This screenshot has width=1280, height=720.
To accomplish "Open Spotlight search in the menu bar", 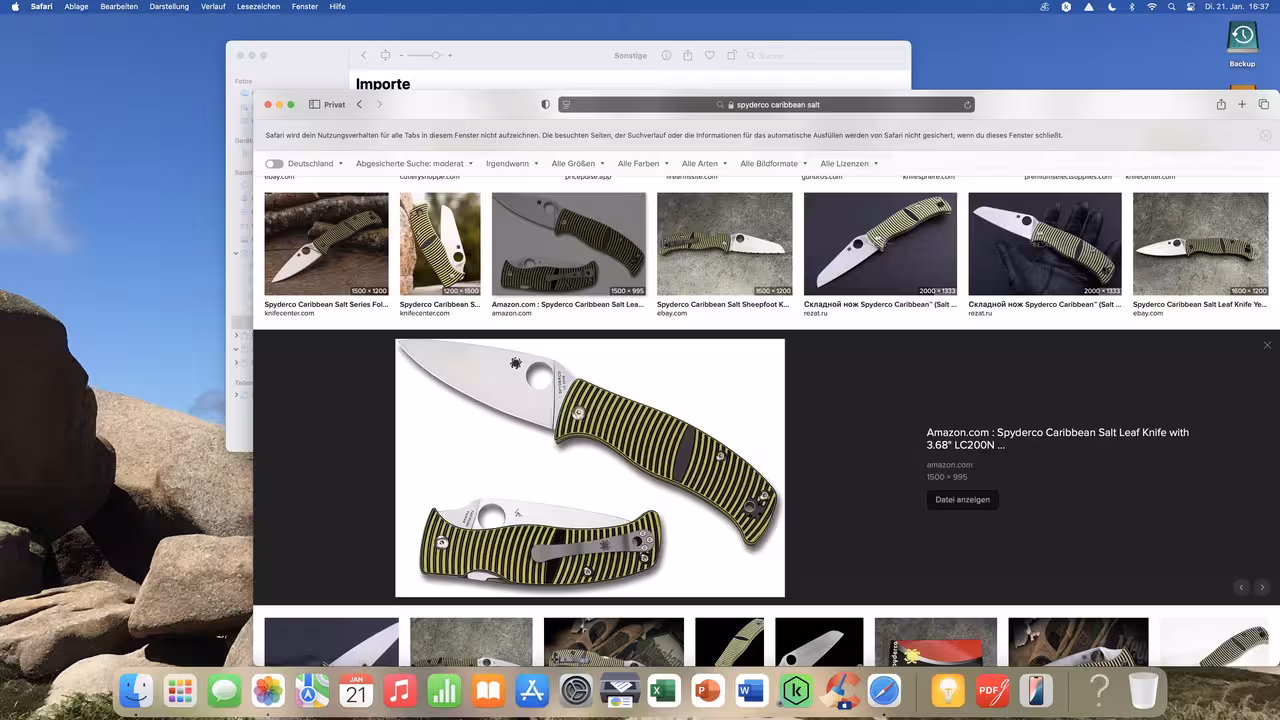I will [x=1171, y=6].
